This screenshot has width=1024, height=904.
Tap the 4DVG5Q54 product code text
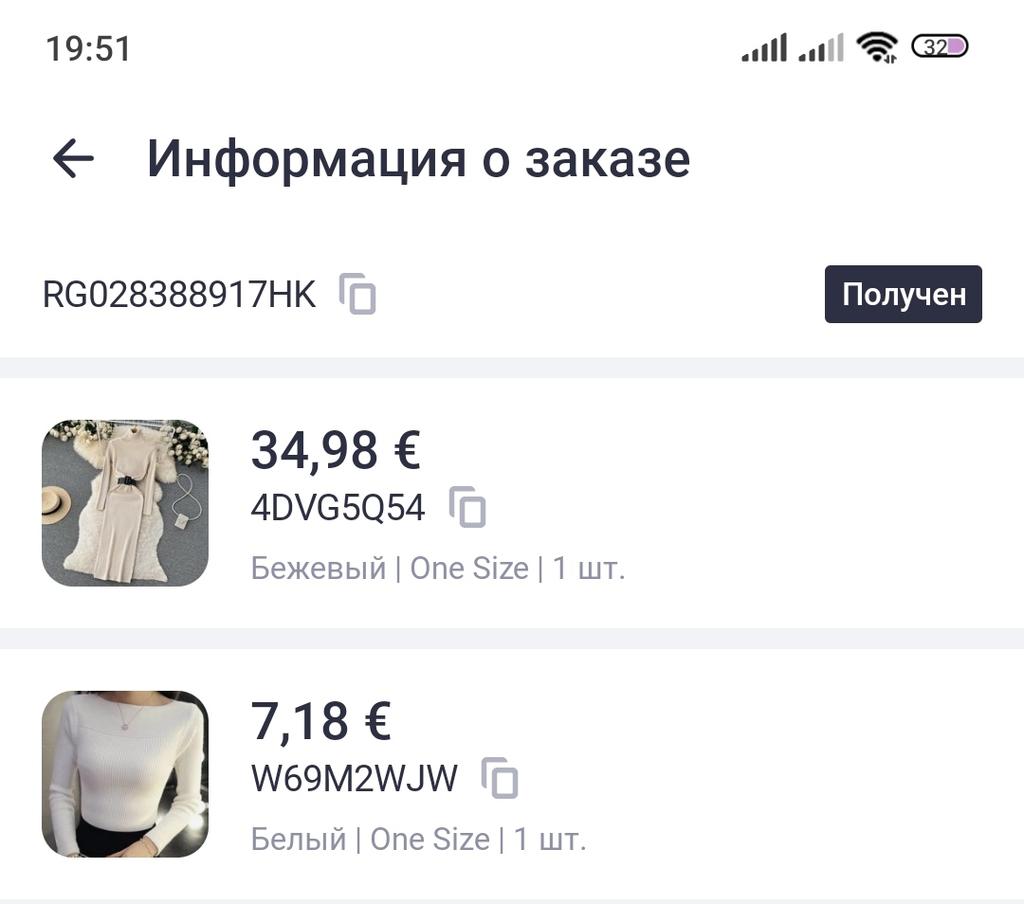click(x=337, y=508)
